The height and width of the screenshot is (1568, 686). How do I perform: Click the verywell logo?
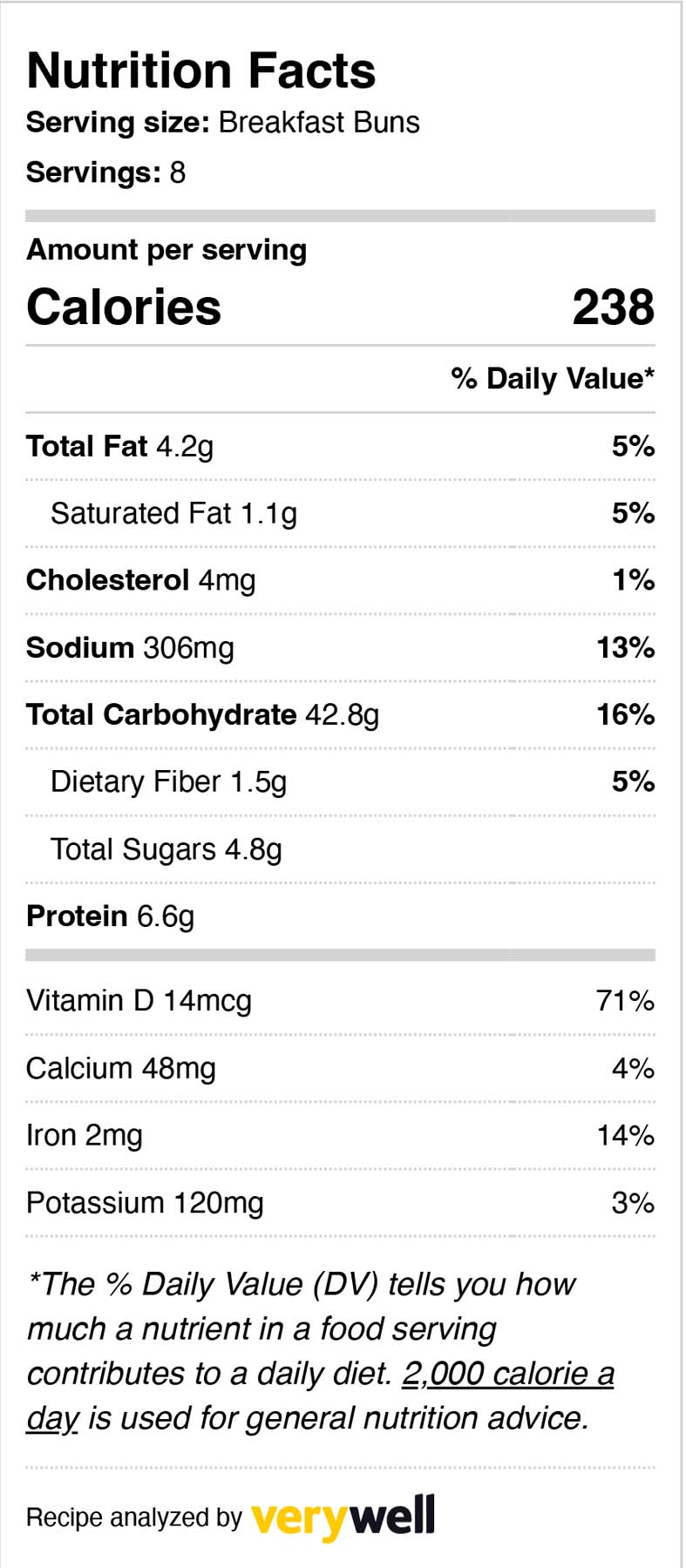[x=343, y=1518]
